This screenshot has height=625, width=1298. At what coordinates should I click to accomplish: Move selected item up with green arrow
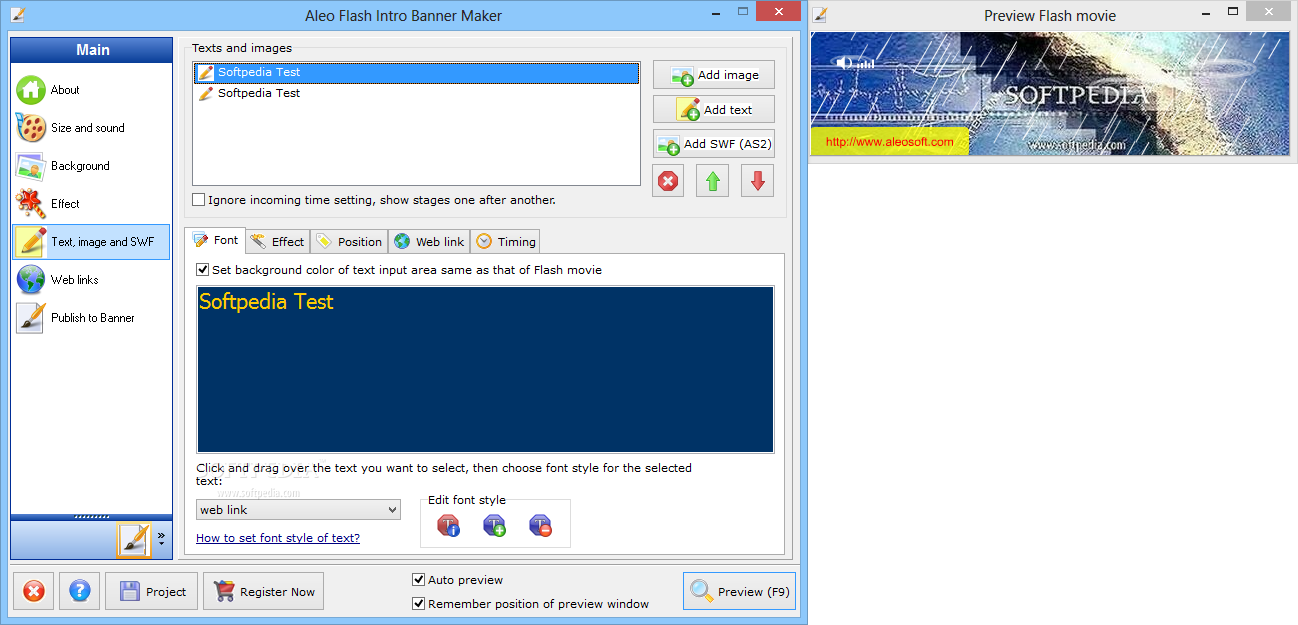712,181
